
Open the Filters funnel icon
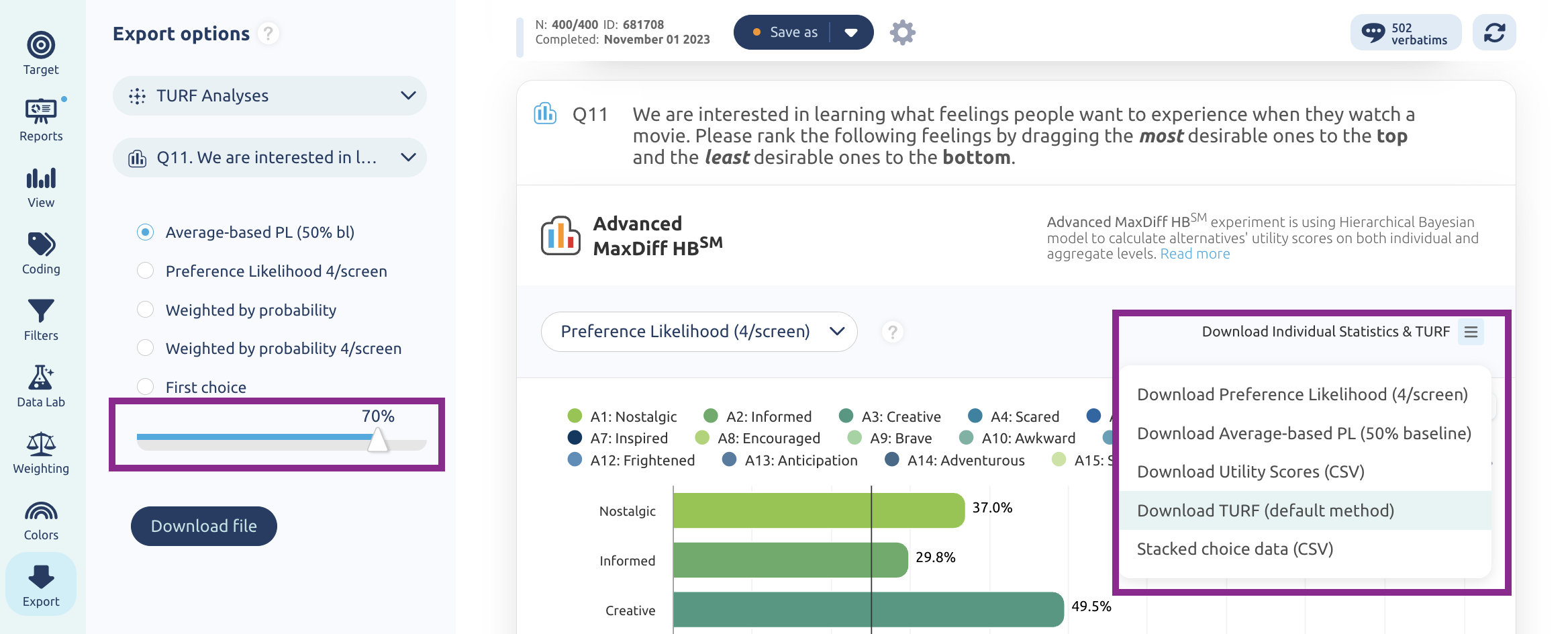click(41, 312)
